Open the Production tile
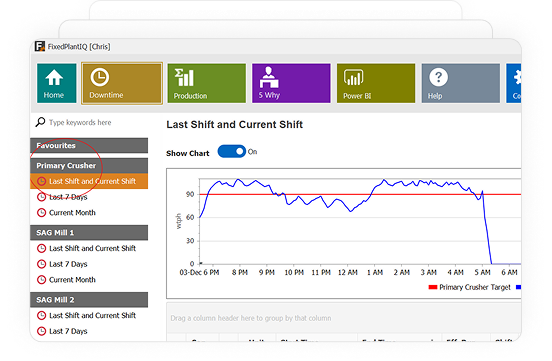552x361 pixels. tap(207, 83)
